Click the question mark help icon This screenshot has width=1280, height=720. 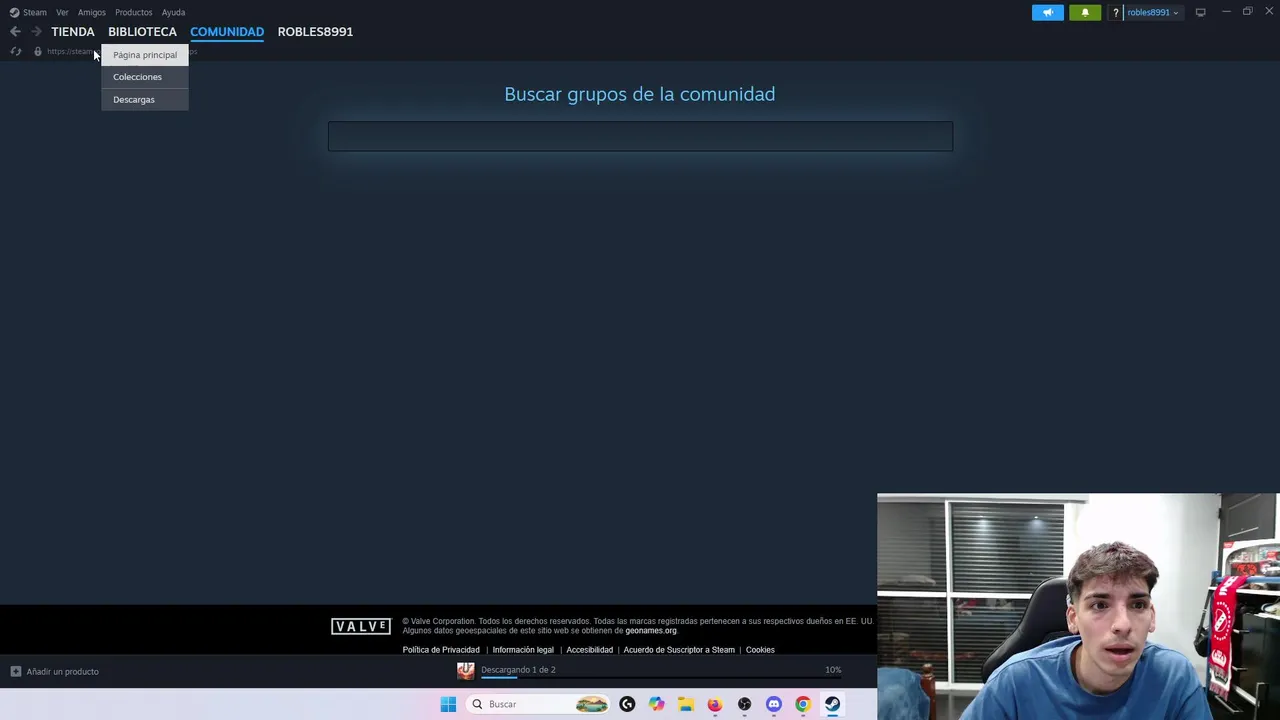1116,13
